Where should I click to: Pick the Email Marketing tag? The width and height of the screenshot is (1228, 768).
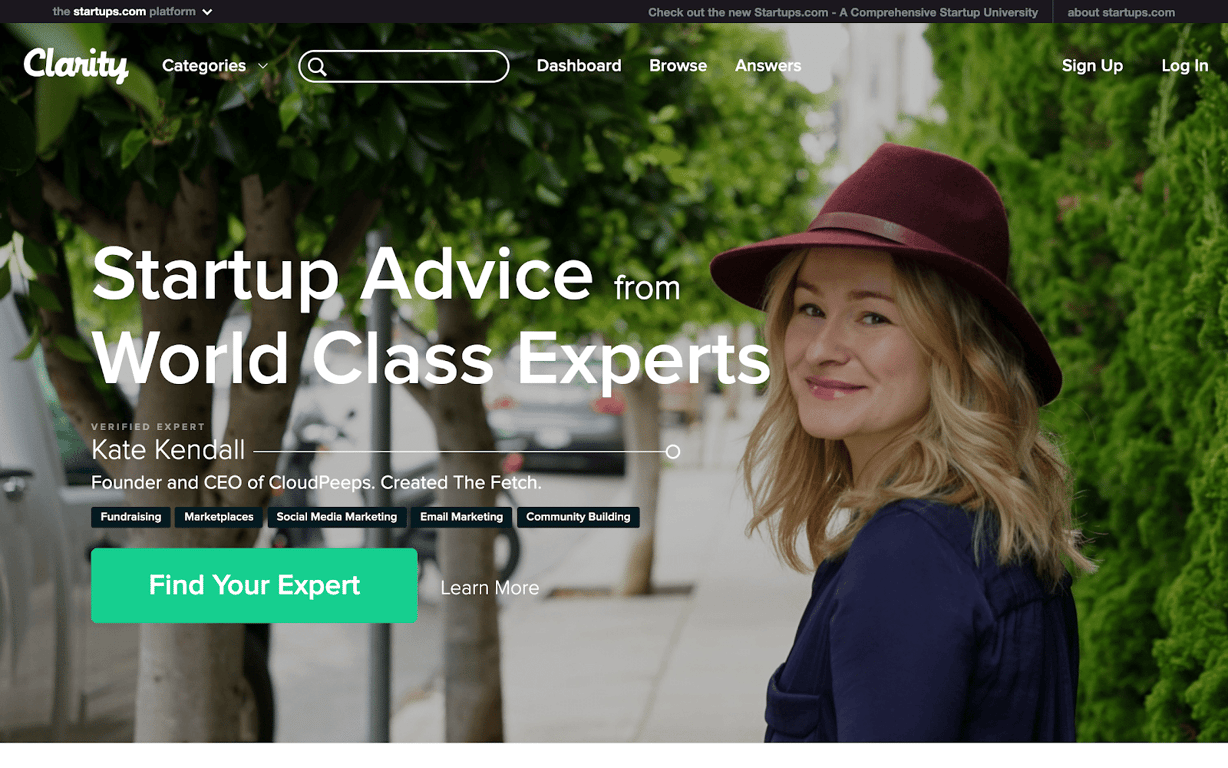pyautogui.click(x=461, y=517)
